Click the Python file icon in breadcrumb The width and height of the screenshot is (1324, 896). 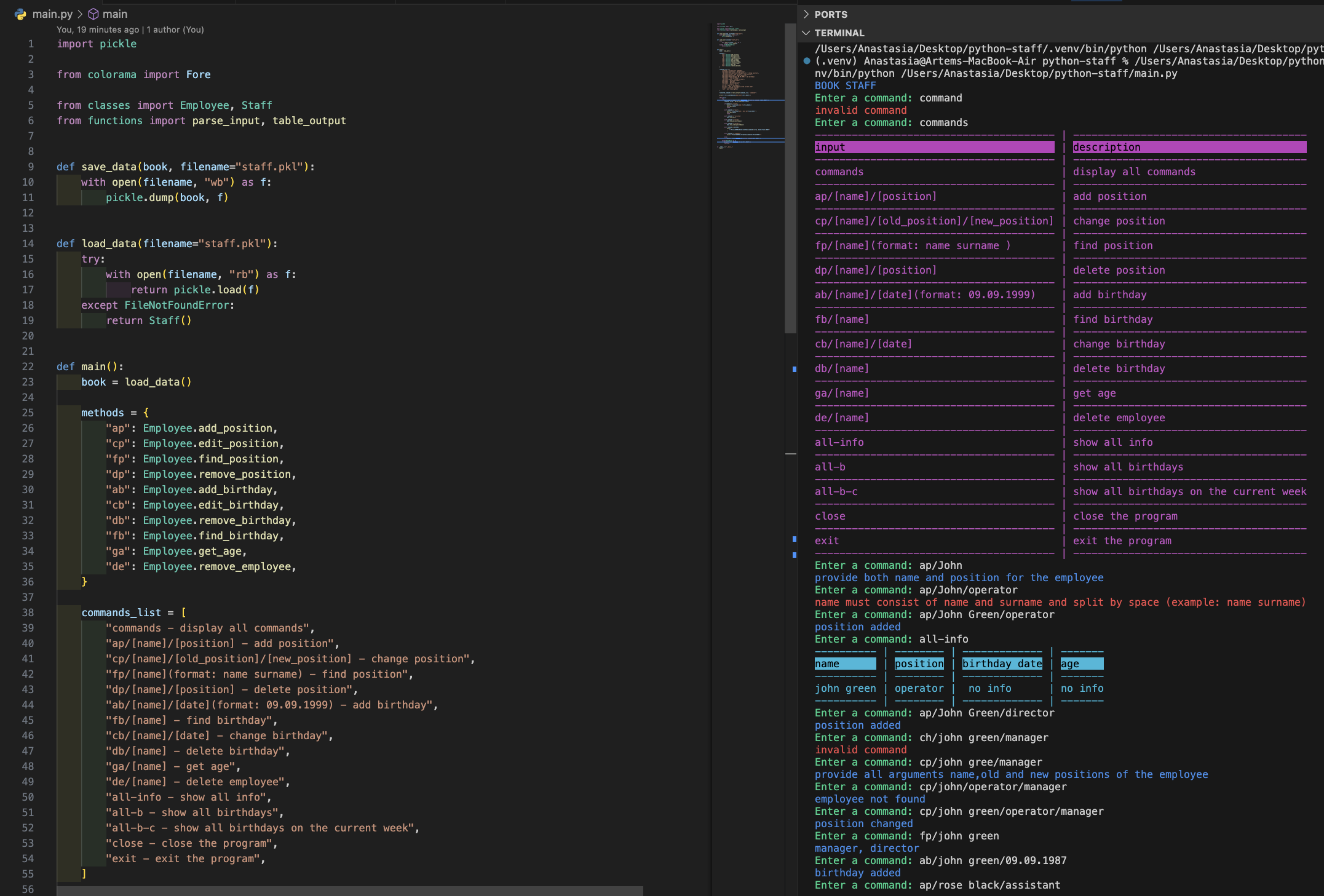click(20, 14)
